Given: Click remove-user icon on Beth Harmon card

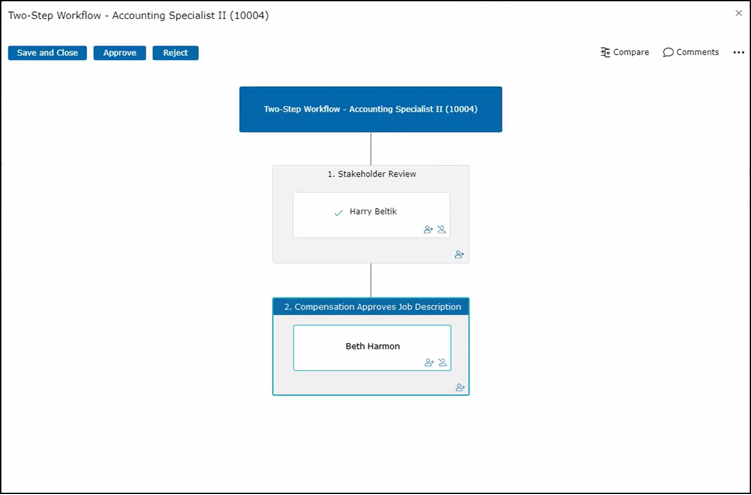Looking at the screenshot, I should (x=442, y=362).
